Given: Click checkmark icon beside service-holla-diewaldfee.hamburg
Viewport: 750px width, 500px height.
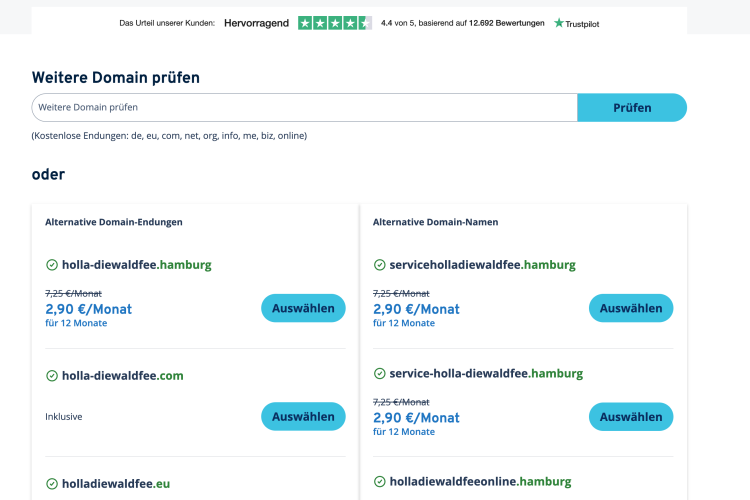Looking at the screenshot, I should click(x=380, y=374).
